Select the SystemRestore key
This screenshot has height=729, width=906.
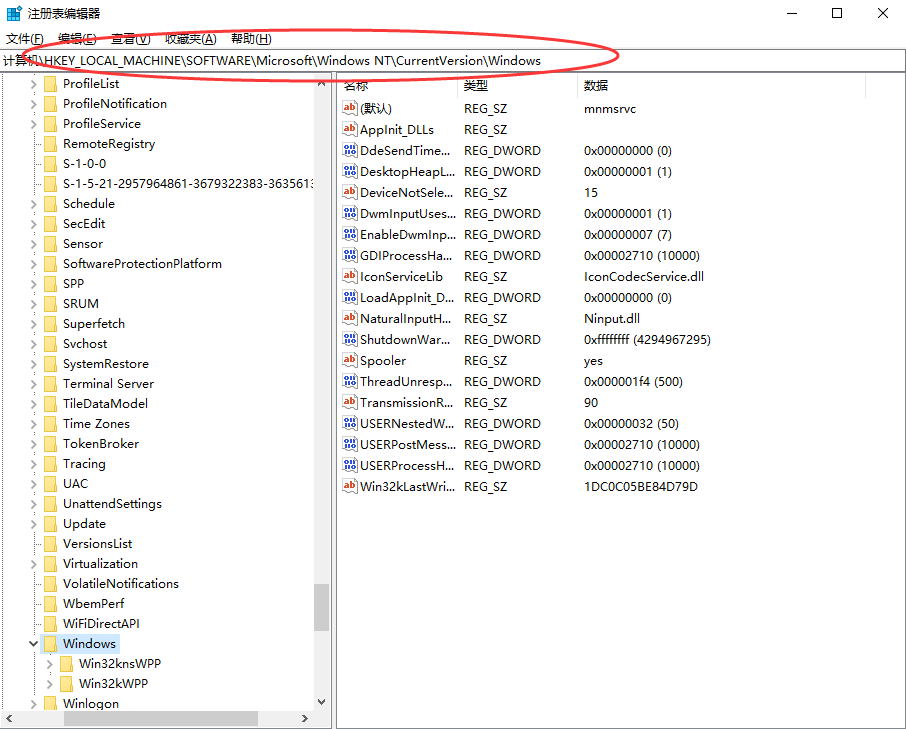(x=106, y=364)
